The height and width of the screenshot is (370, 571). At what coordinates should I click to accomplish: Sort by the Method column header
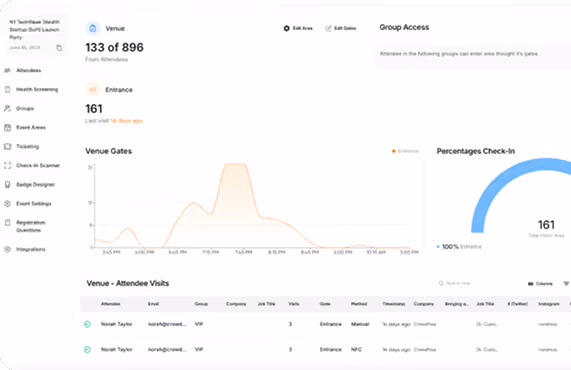pos(359,304)
